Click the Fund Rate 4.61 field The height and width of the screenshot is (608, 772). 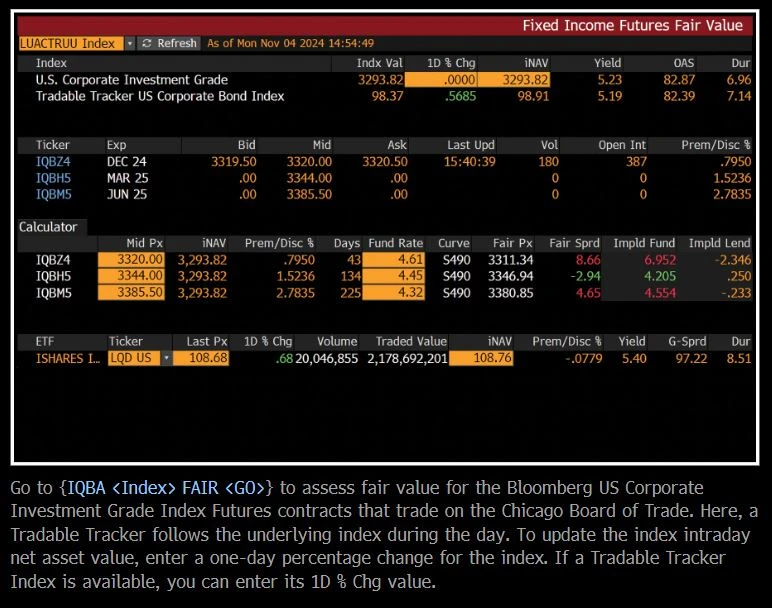click(x=394, y=260)
